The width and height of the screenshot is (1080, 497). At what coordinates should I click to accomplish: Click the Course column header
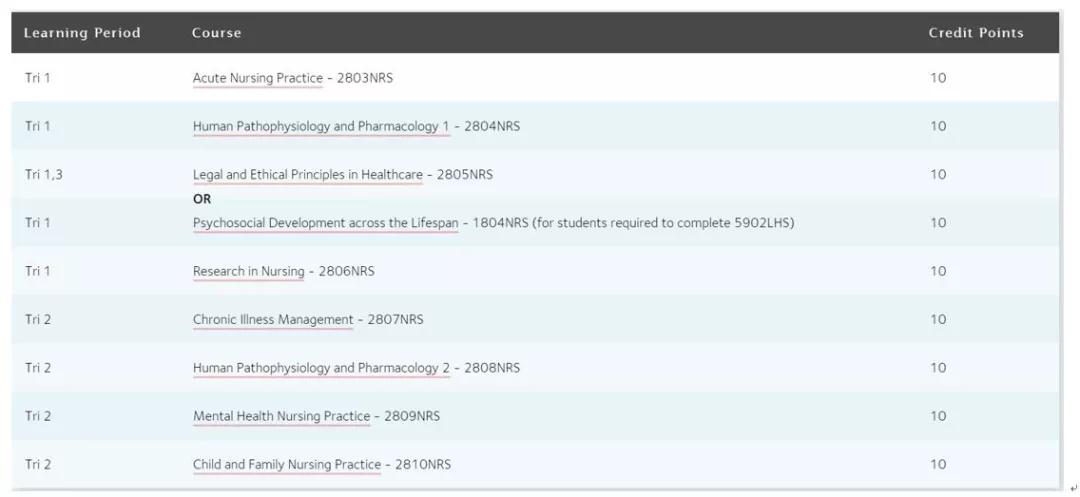click(x=216, y=33)
